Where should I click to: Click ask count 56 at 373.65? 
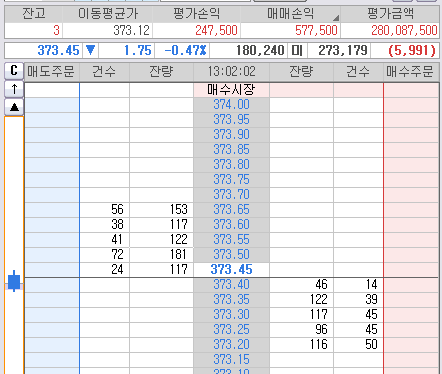pyautogui.click(x=117, y=210)
